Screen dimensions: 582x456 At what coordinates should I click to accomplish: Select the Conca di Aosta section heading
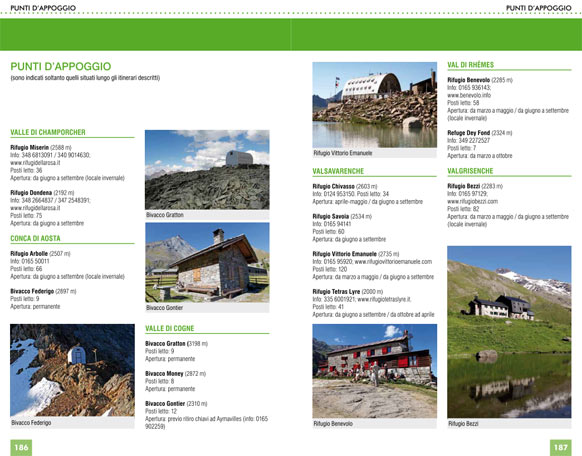pyautogui.click(x=35, y=238)
